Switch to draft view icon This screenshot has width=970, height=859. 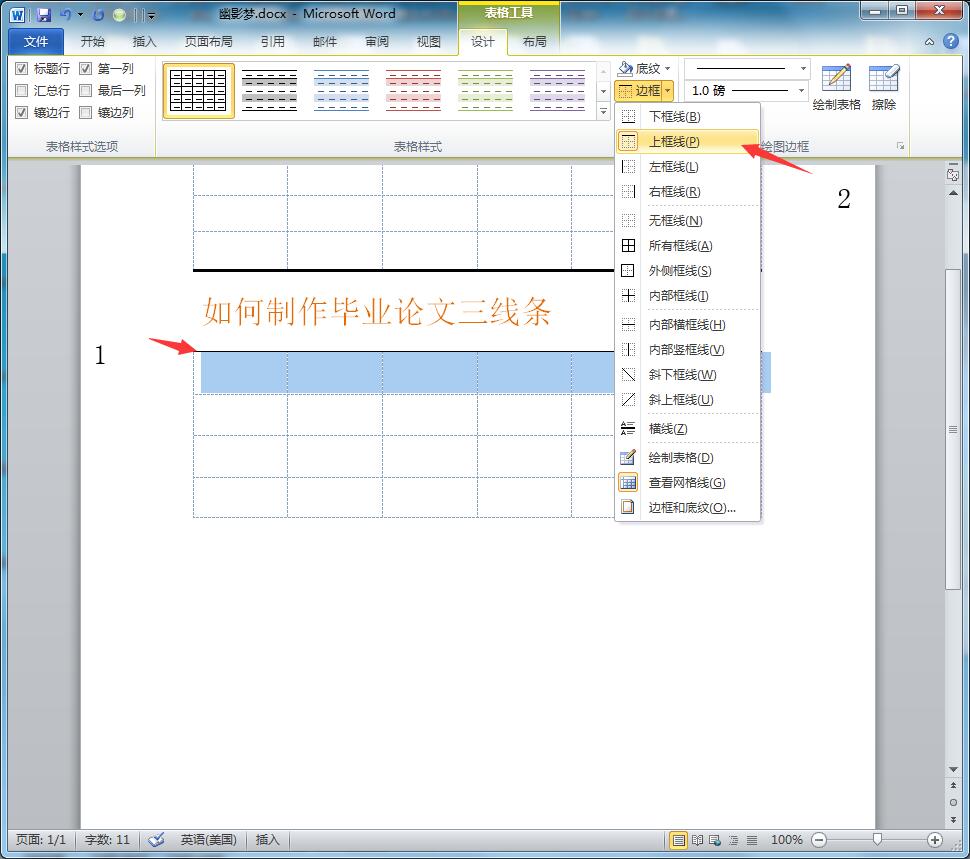(x=752, y=840)
